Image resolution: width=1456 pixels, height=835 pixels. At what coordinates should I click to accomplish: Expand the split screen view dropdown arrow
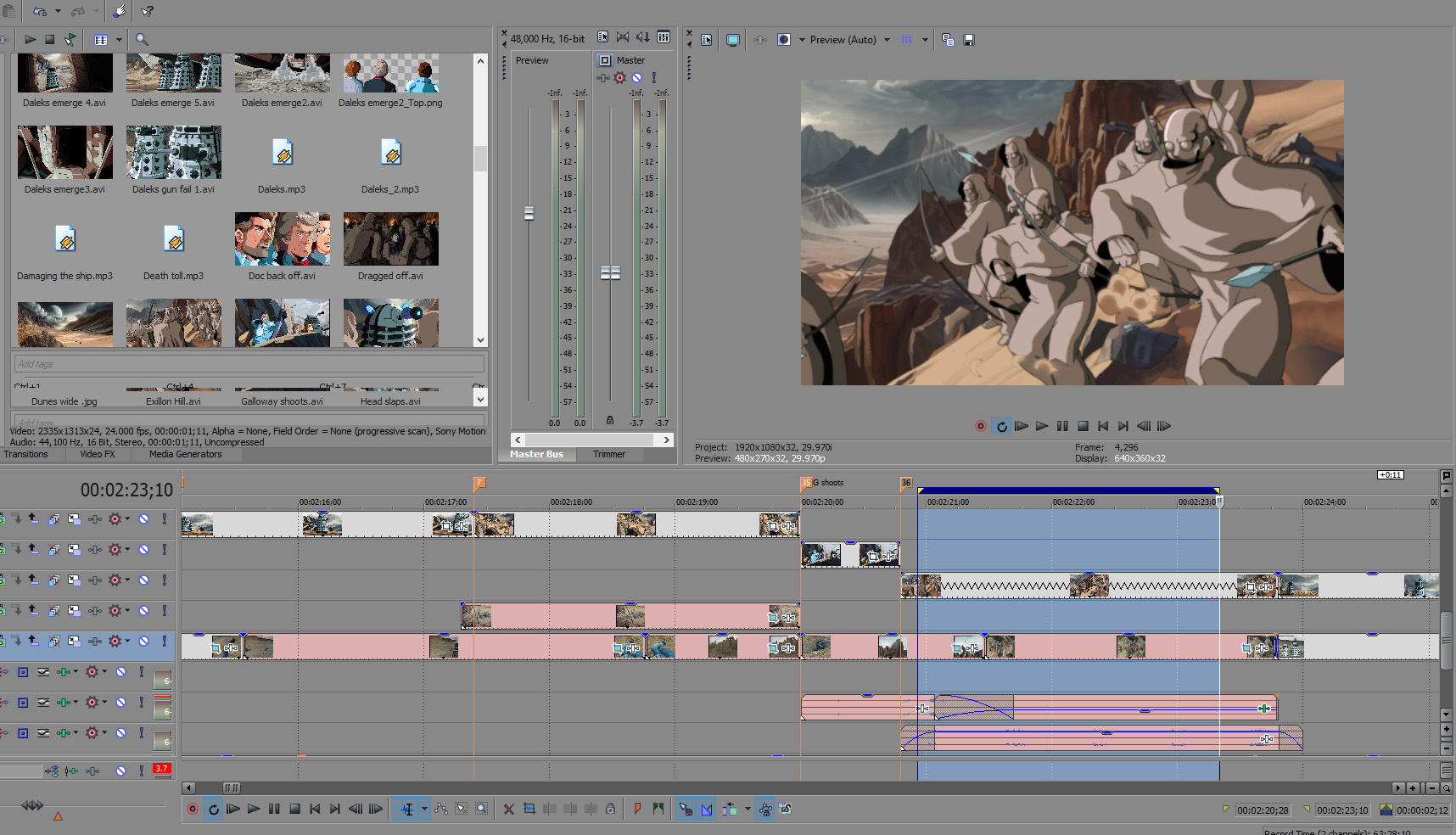pyautogui.click(x=802, y=40)
